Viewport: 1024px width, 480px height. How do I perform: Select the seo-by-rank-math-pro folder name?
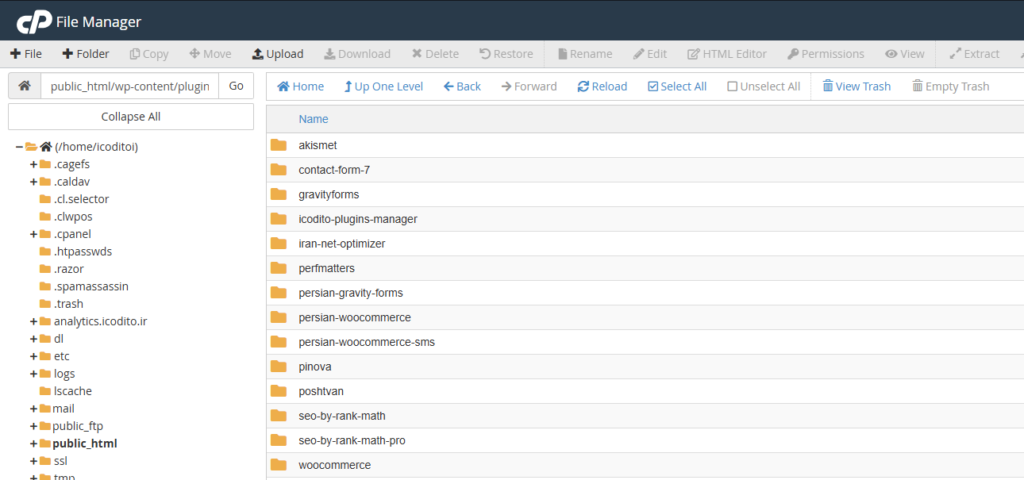pos(352,441)
